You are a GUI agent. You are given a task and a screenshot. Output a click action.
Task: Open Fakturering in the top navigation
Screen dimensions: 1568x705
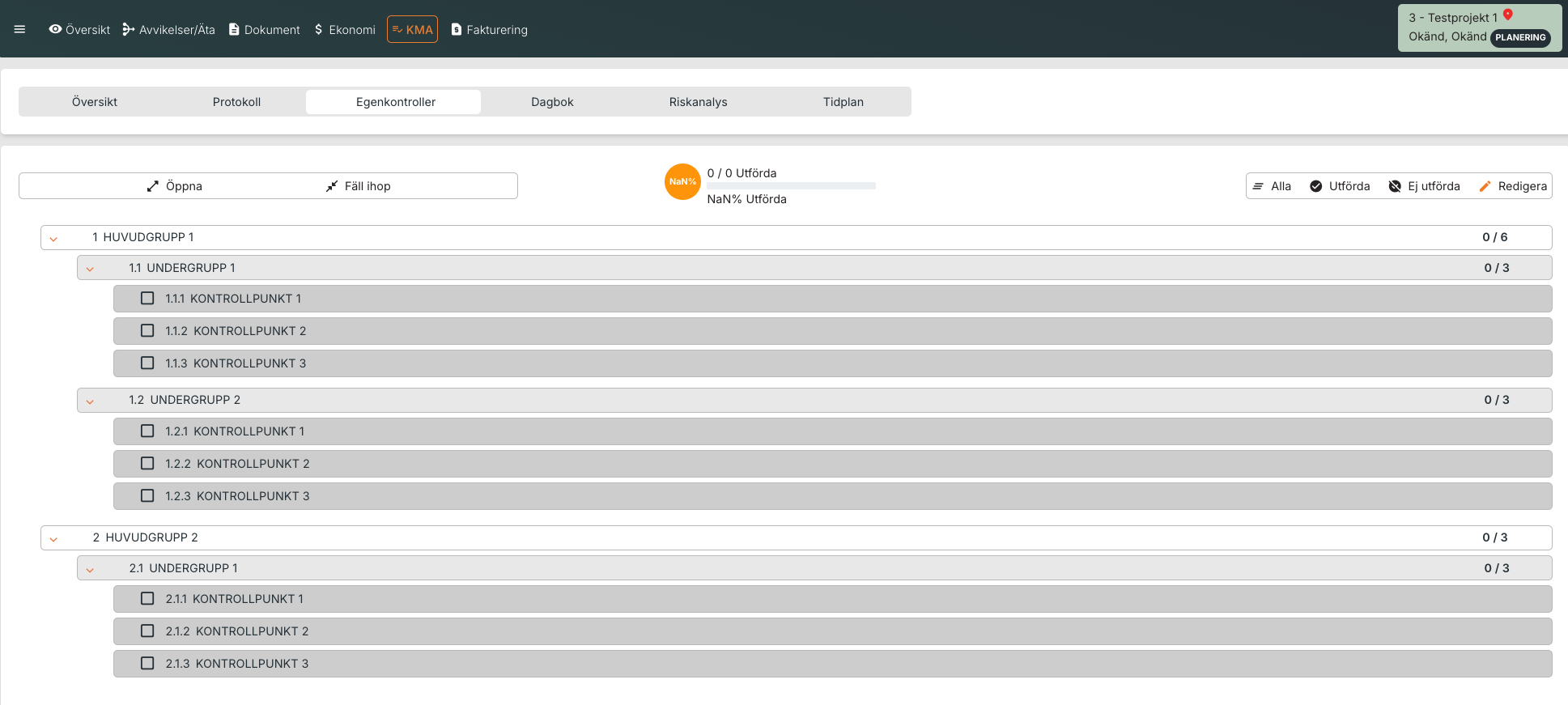click(489, 29)
